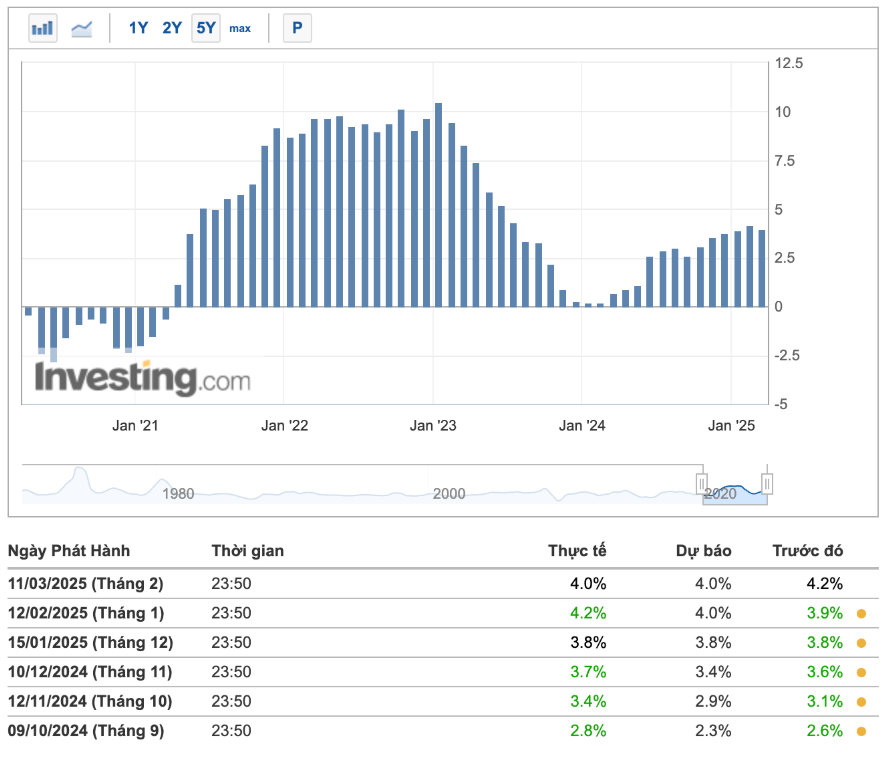Click the revision dot in the 12/11/2024 row
Image resolution: width=893 pixels, height=763 pixels.
tap(861, 702)
